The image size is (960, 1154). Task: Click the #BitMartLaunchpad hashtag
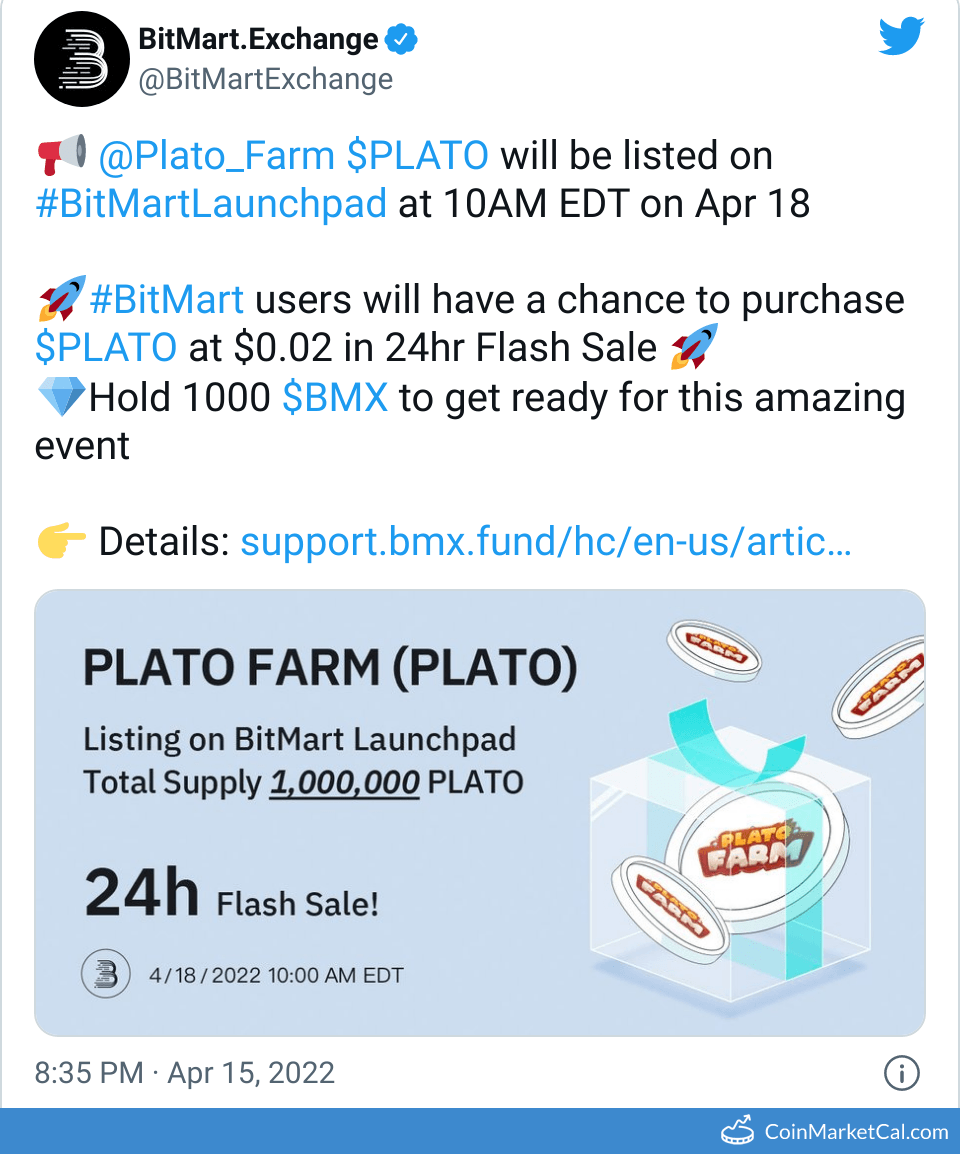pyautogui.click(x=210, y=203)
